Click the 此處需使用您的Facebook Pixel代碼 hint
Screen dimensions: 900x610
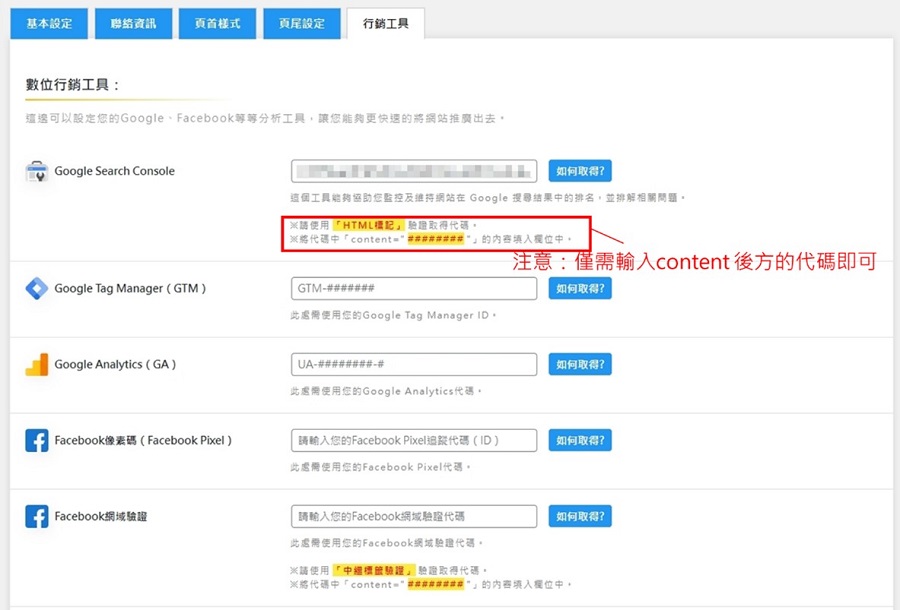380,467
